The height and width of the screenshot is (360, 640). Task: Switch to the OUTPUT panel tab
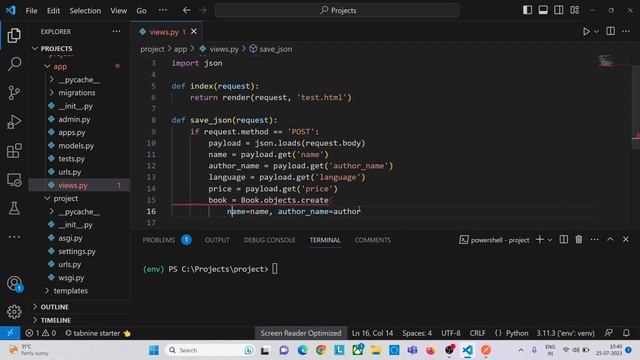217,240
